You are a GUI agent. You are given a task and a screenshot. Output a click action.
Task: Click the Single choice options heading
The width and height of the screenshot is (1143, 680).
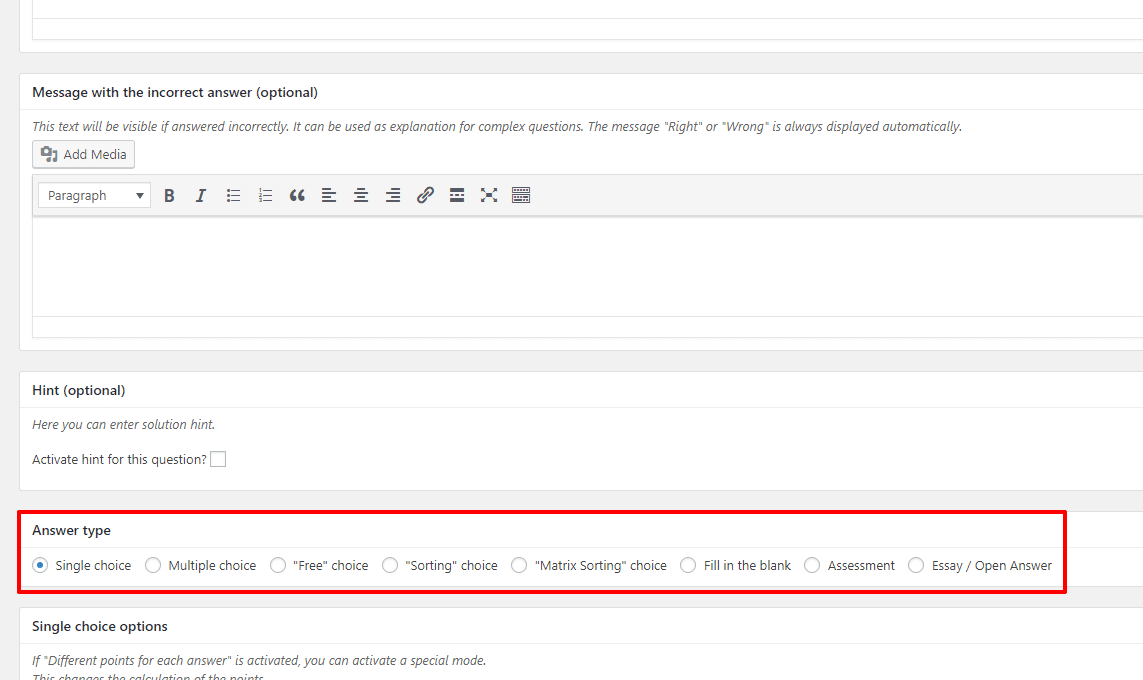point(100,627)
